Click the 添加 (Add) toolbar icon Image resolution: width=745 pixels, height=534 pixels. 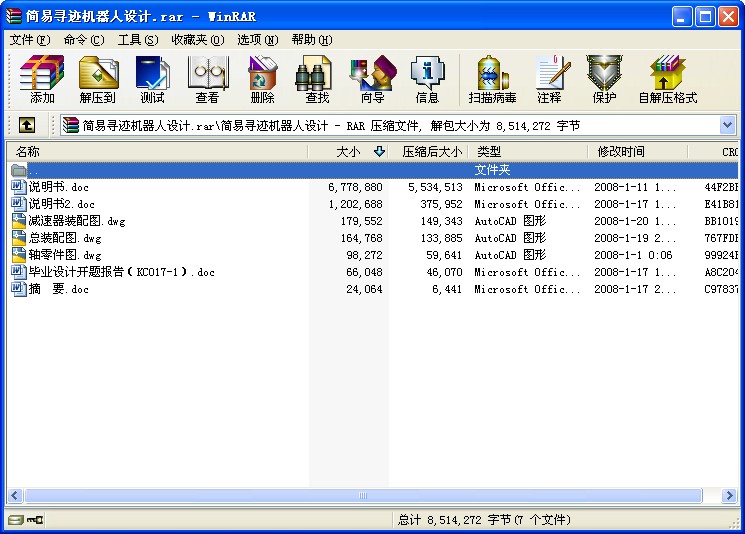pos(42,79)
